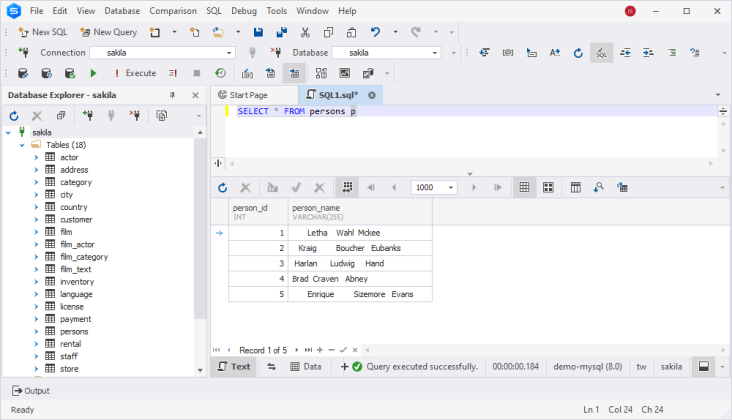Click the Cut scissors icon
The width and height of the screenshot is (732, 420).
pos(304,32)
